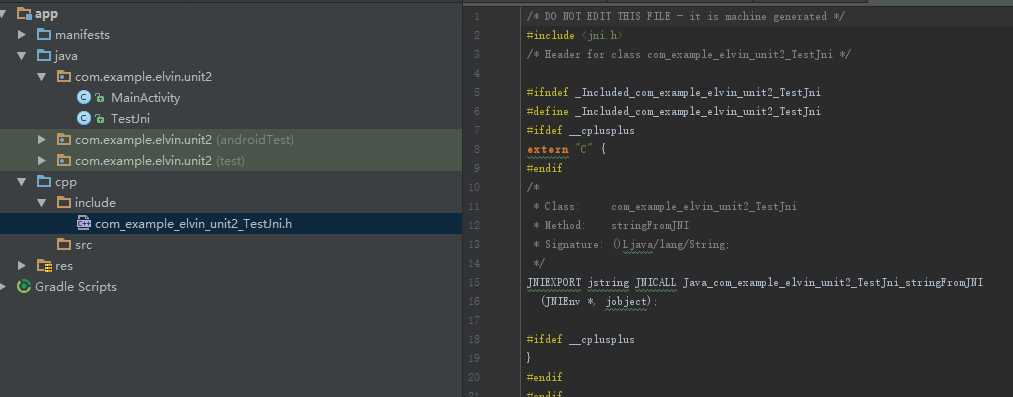Collapse the app module arrow

tap(3, 14)
